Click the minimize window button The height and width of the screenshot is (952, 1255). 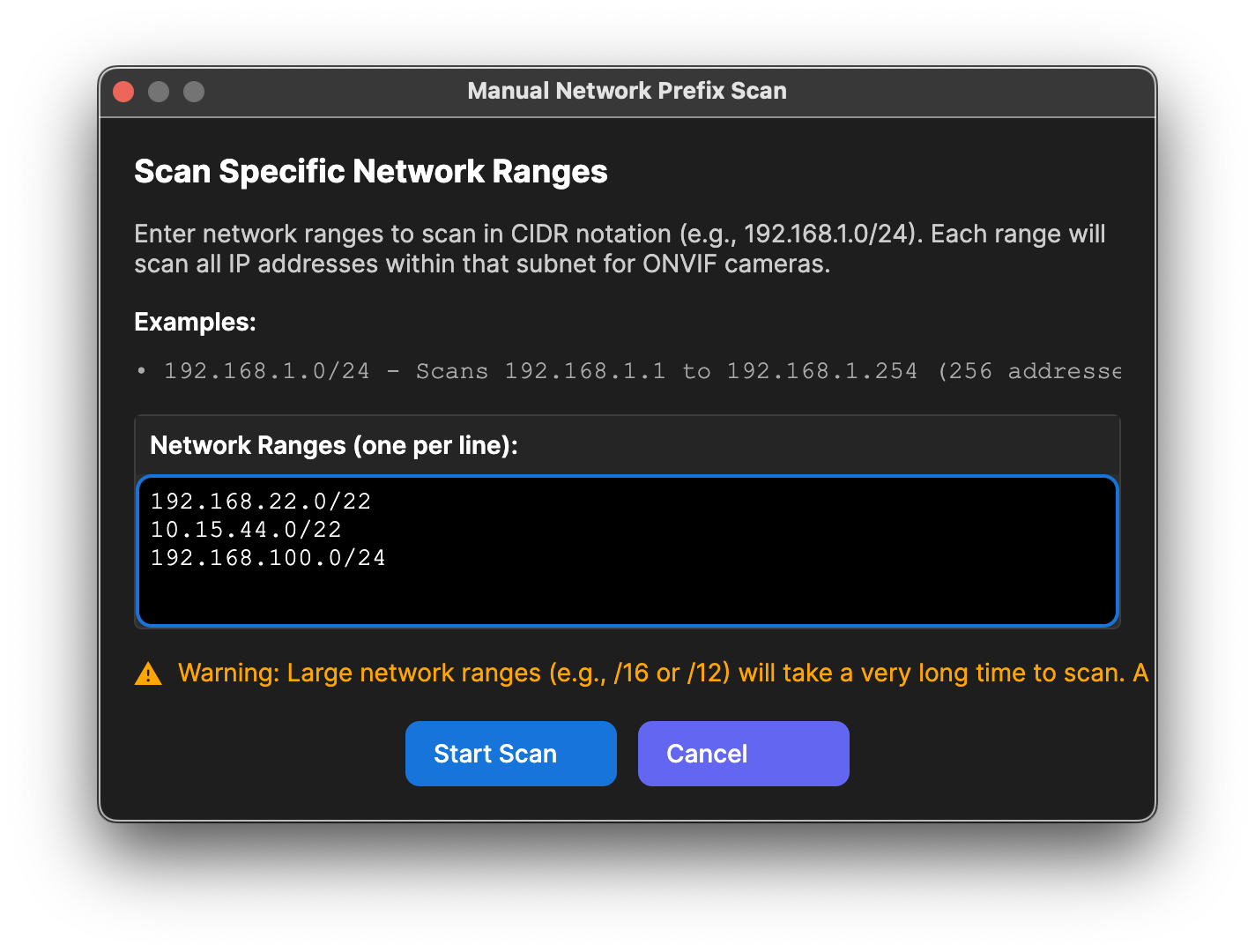pyautogui.click(x=159, y=92)
